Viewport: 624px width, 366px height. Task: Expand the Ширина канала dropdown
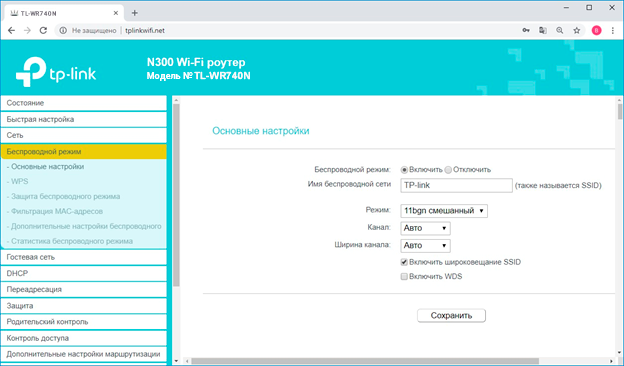[x=425, y=246]
